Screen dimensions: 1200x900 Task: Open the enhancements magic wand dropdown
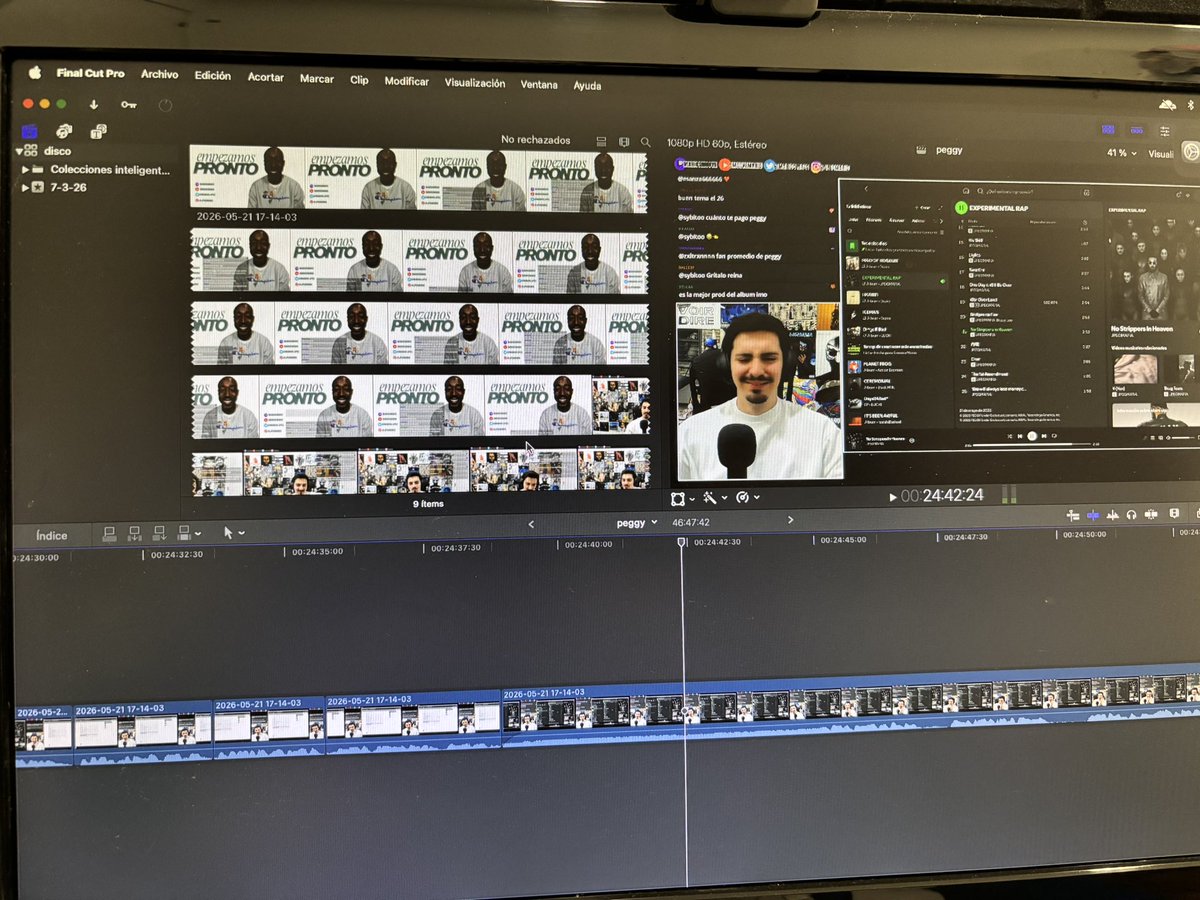[x=716, y=497]
